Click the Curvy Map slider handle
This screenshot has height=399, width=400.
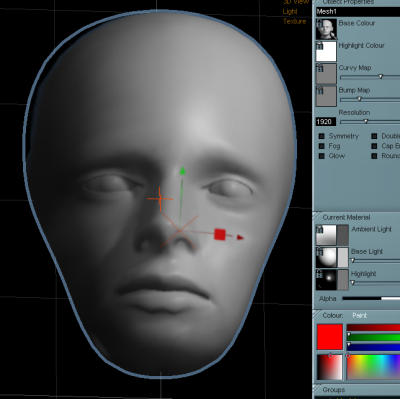pos(381,77)
